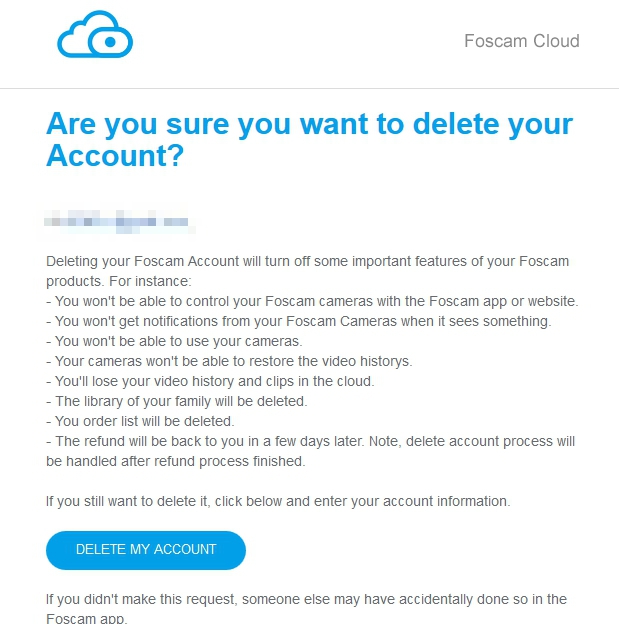Click the word 'Account?' in the heading
The width and height of the screenshot is (619, 624).
[115, 155]
